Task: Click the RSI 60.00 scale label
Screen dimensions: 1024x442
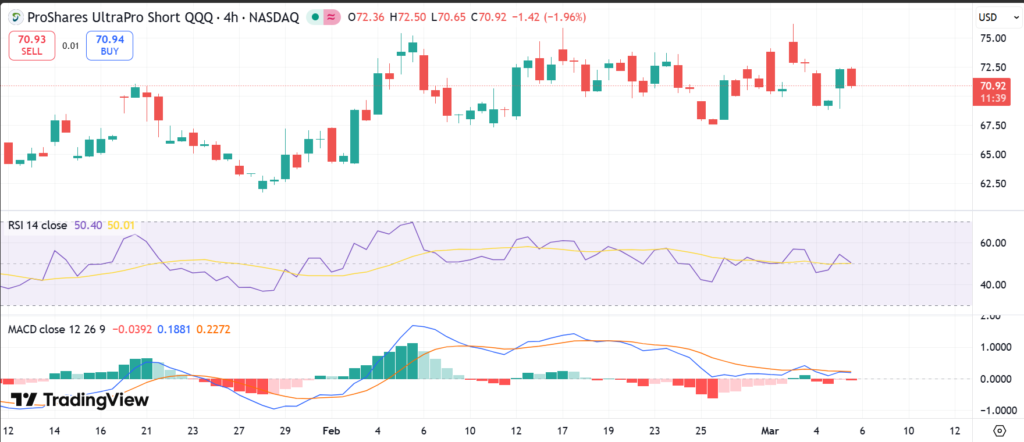Action: [x=993, y=243]
